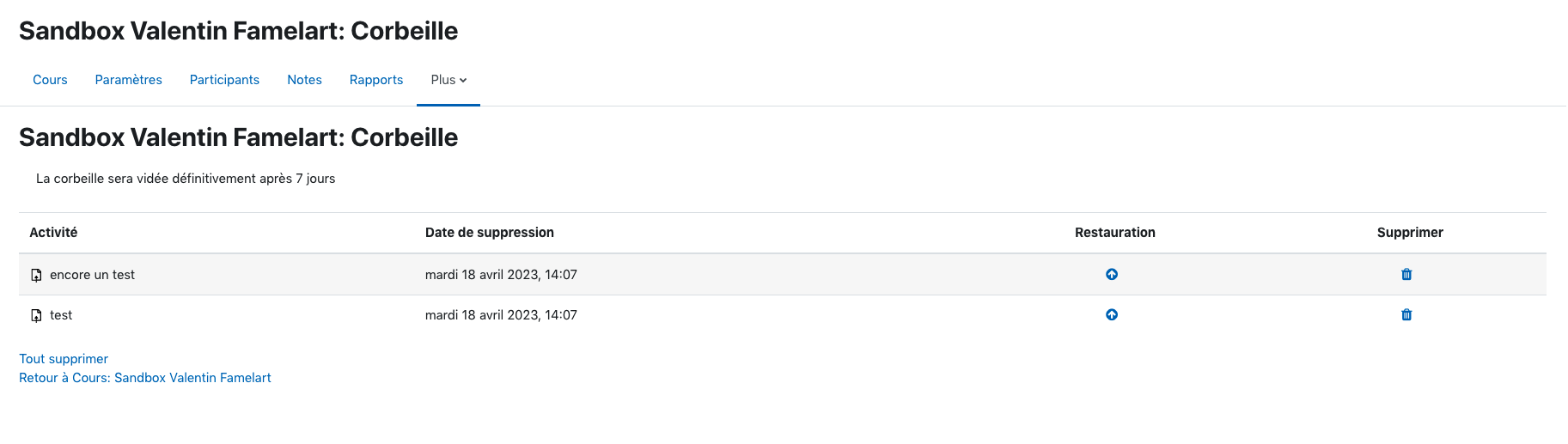Open the Cours tab
The image size is (1568, 444).
pyautogui.click(x=50, y=80)
